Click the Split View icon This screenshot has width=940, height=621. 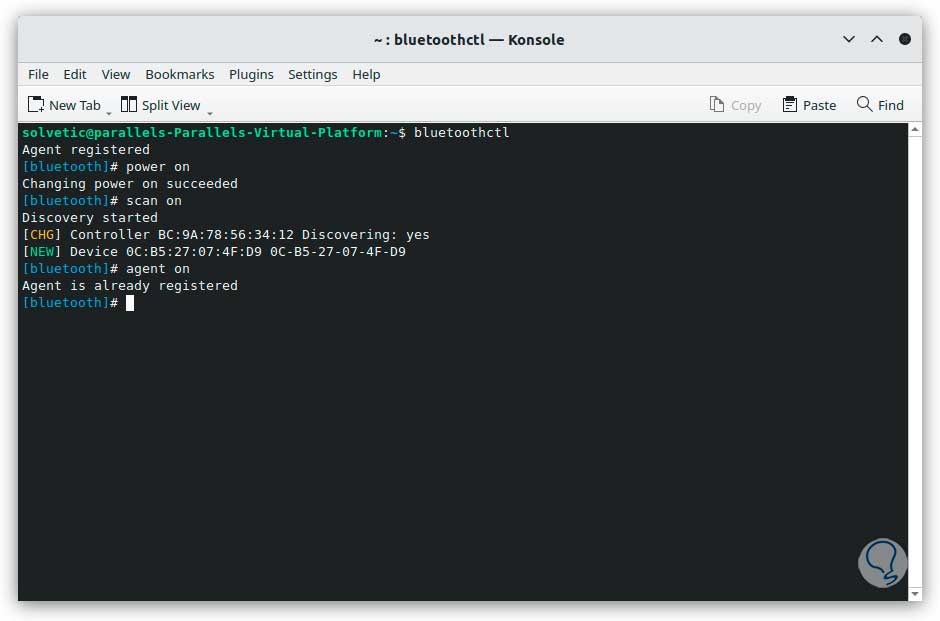129,105
